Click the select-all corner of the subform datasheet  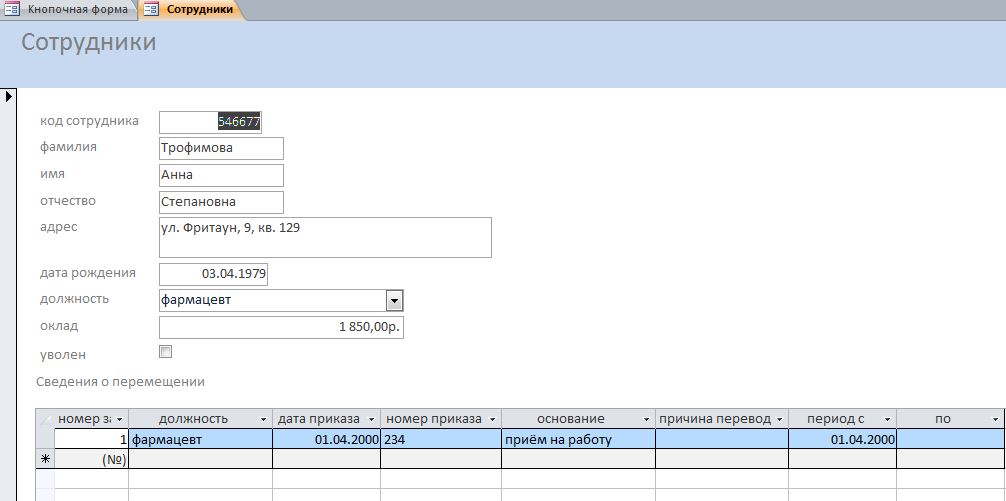[45, 419]
